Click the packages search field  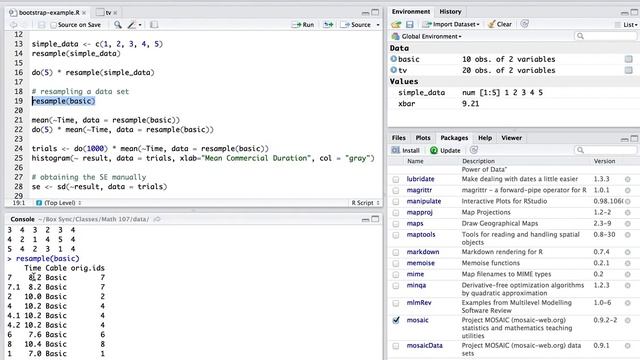tap(606, 150)
